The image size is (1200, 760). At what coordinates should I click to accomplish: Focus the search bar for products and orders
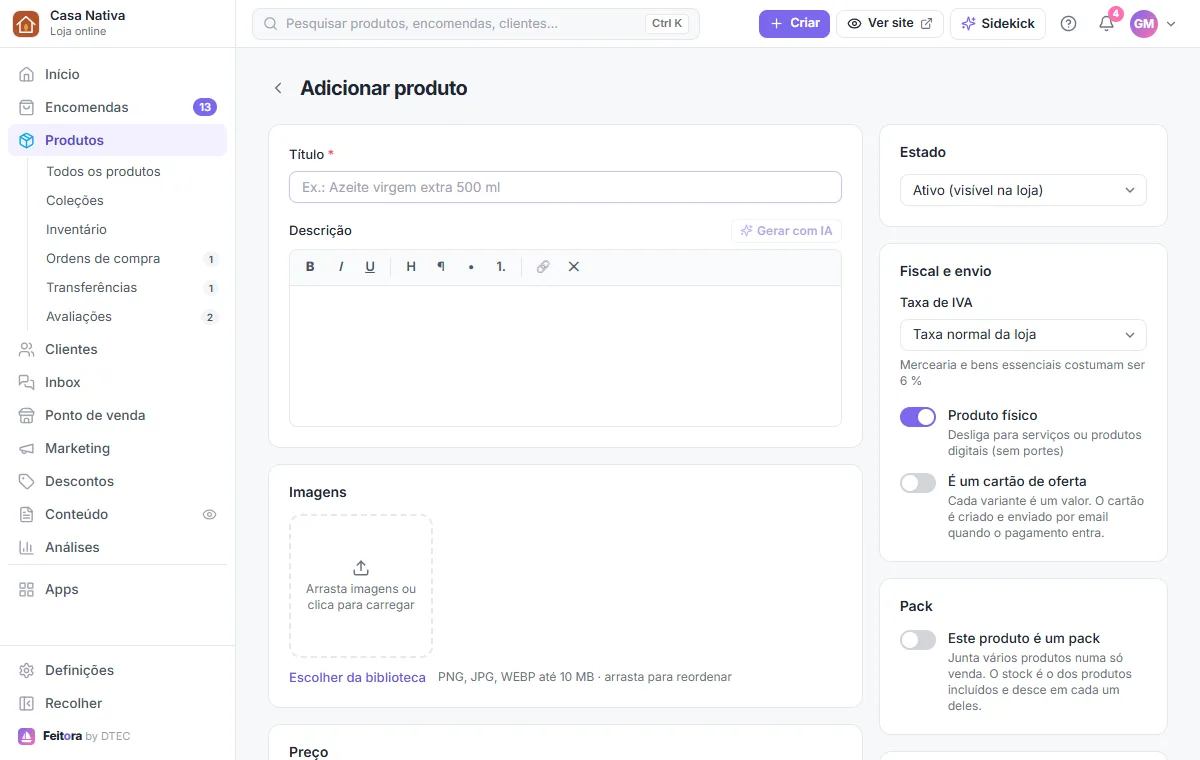pos(476,23)
